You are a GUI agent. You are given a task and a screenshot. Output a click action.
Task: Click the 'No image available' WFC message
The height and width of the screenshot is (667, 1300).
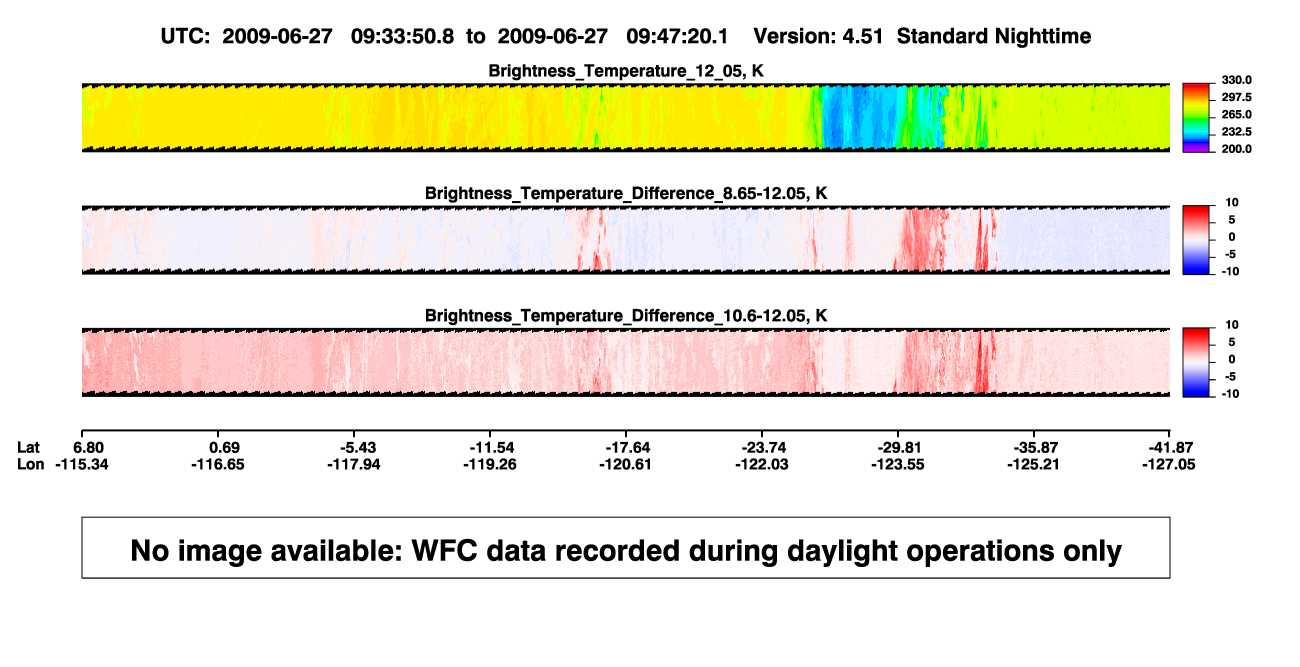point(626,549)
